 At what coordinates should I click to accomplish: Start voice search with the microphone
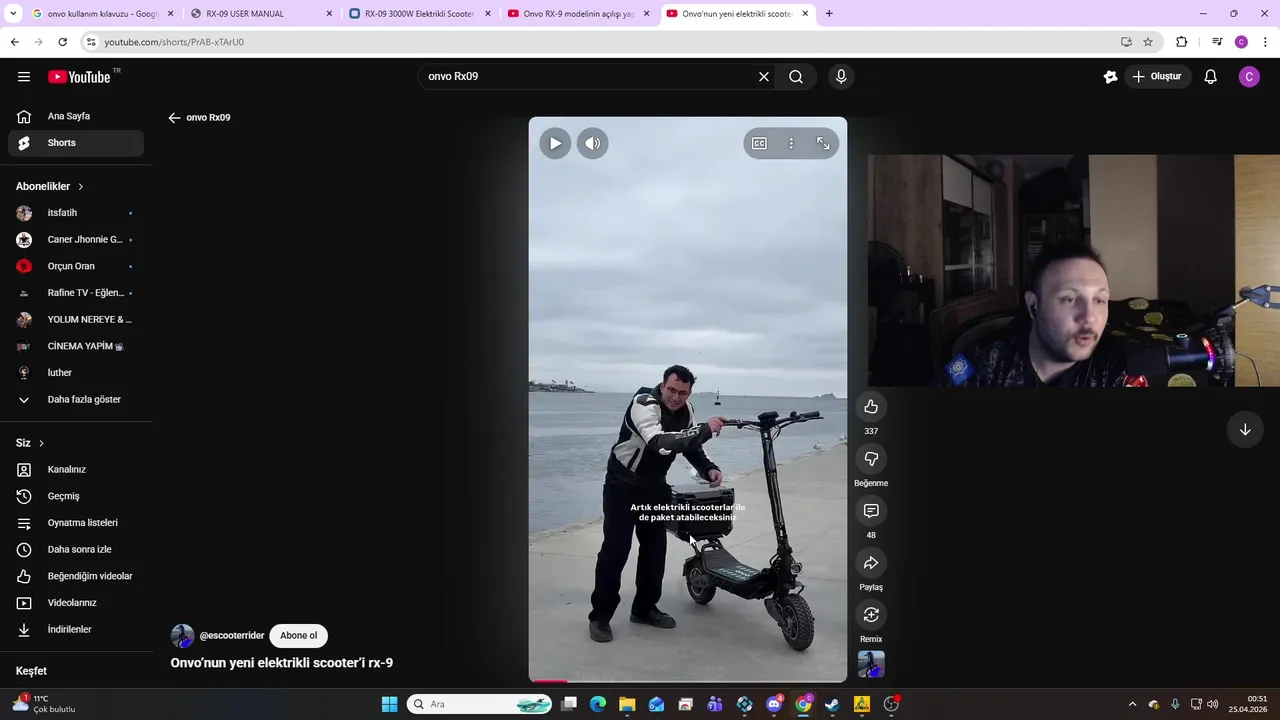pyautogui.click(x=841, y=77)
